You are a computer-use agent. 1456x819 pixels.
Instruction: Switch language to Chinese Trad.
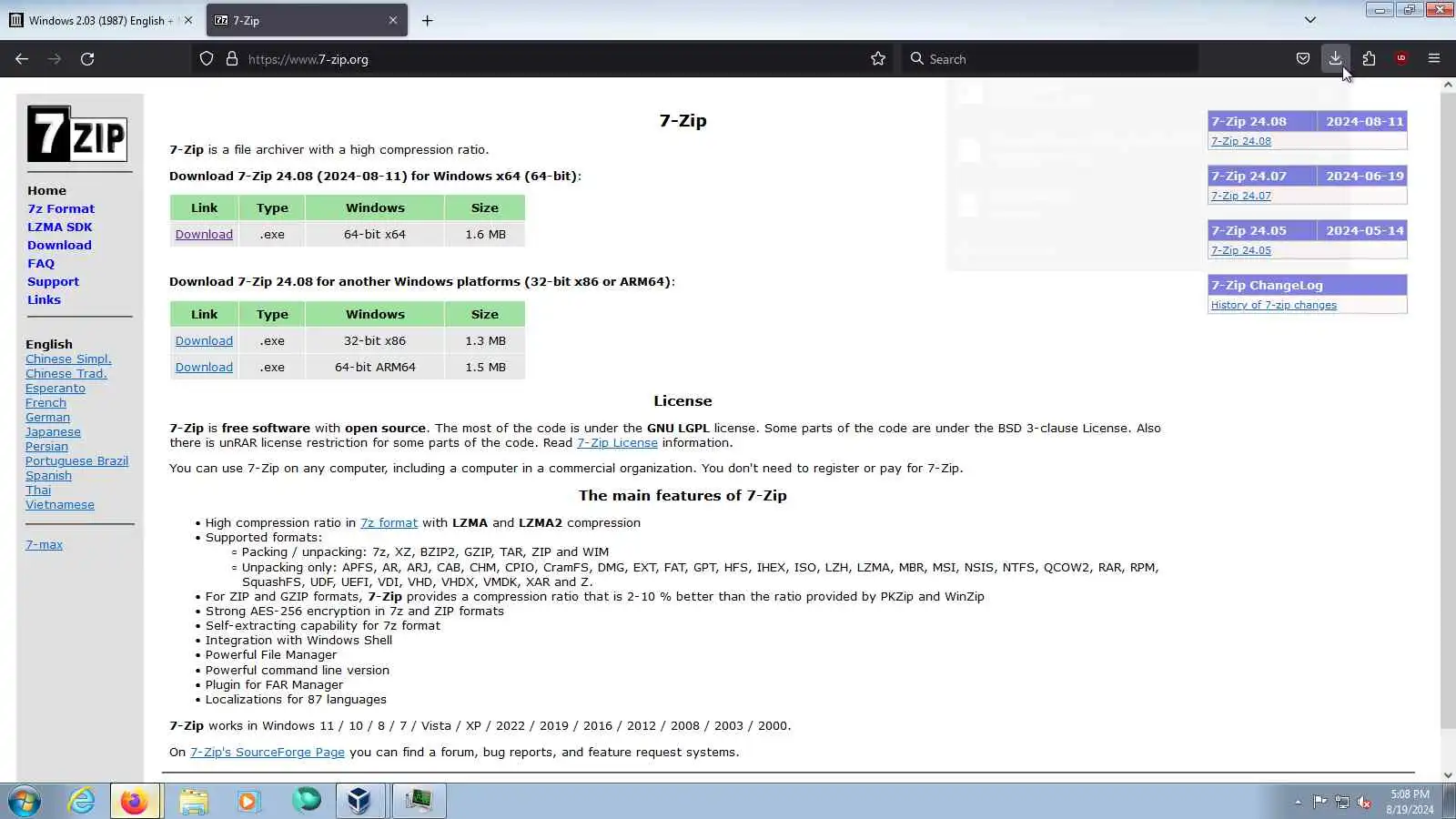pyautogui.click(x=66, y=373)
